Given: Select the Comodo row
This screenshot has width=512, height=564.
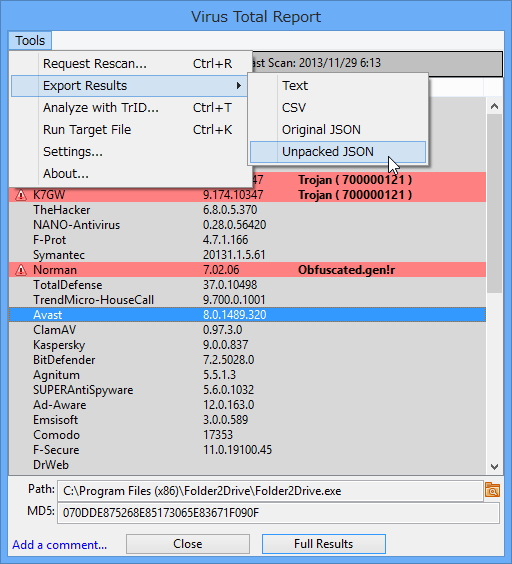Looking at the screenshot, I should [247, 435].
